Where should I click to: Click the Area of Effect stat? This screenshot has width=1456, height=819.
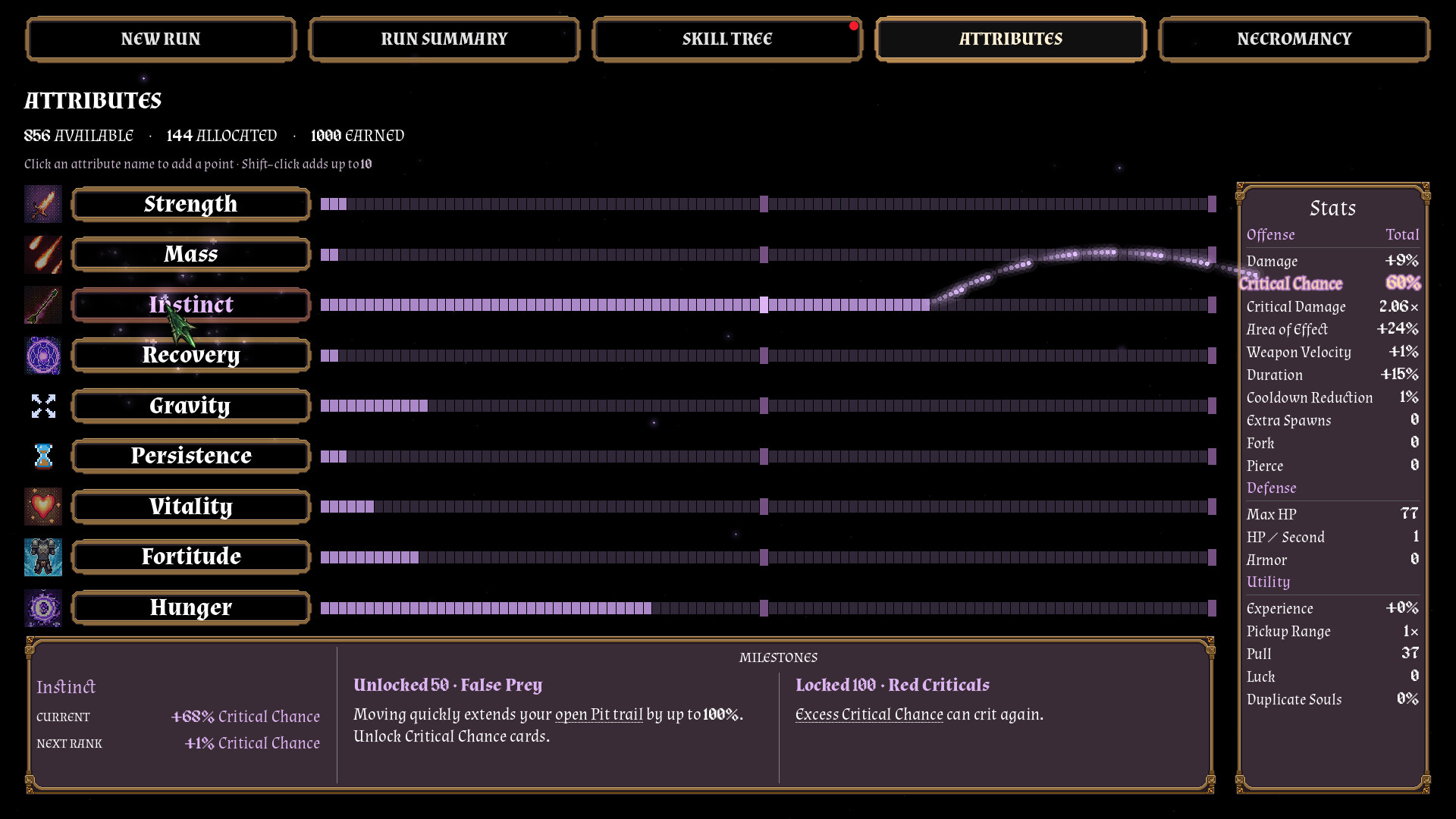click(x=1332, y=329)
